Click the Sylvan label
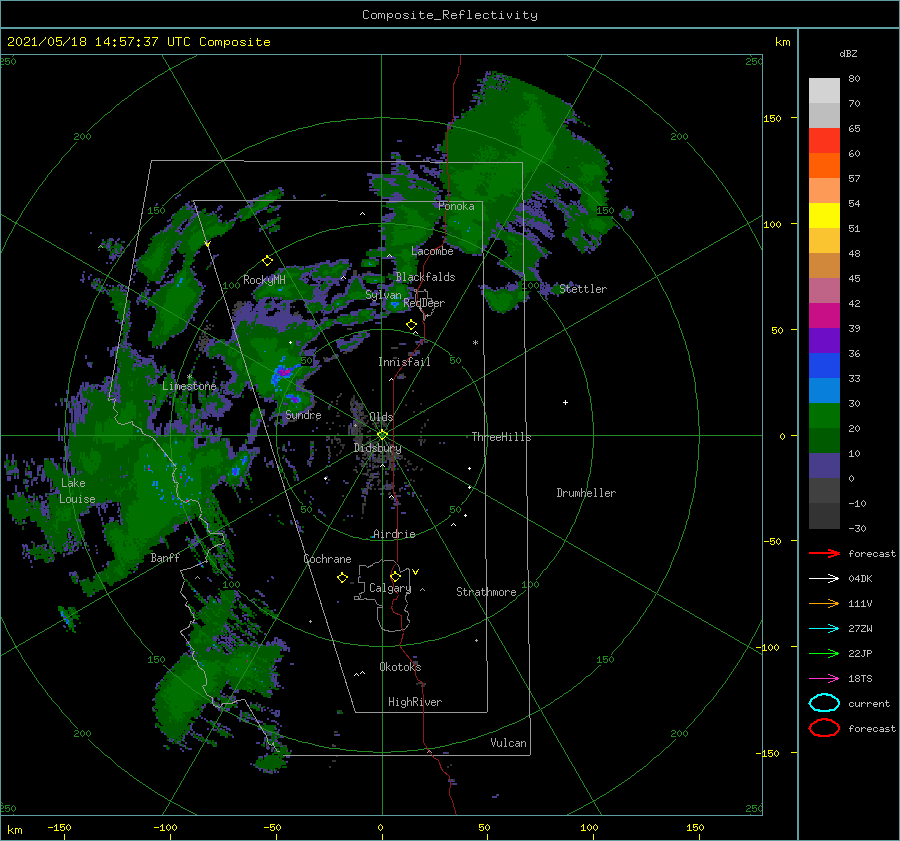This screenshot has height=841, width=900. click(x=383, y=295)
